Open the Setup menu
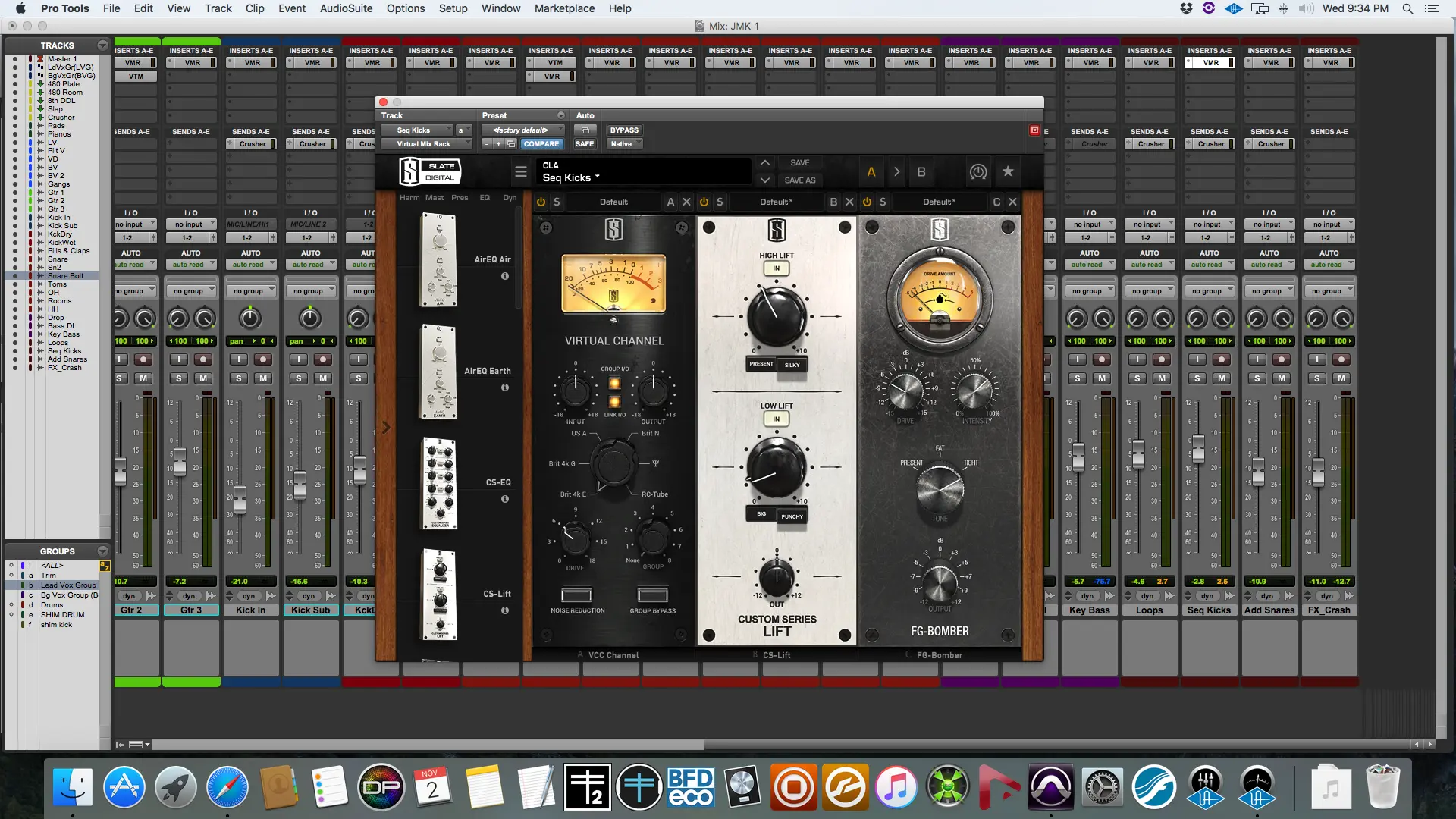The width and height of the screenshot is (1456, 819). tap(453, 8)
